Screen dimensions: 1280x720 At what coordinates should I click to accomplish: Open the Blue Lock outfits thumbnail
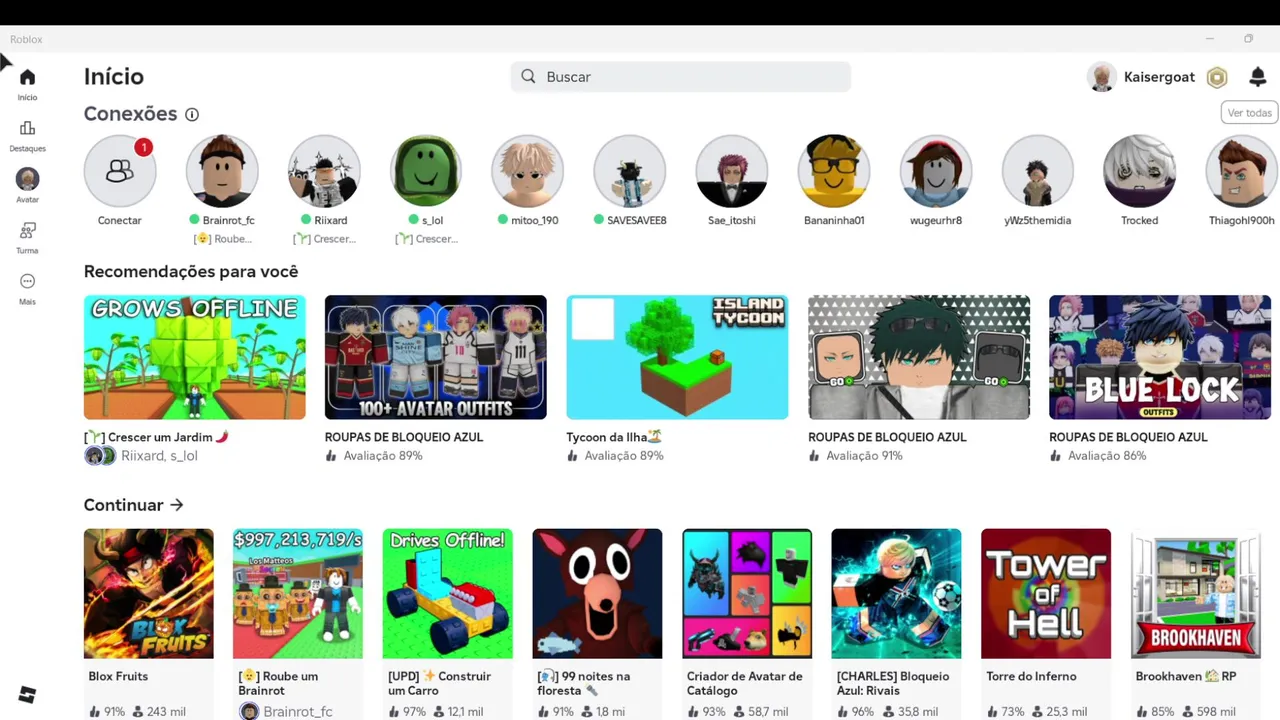coord(1160,357)
